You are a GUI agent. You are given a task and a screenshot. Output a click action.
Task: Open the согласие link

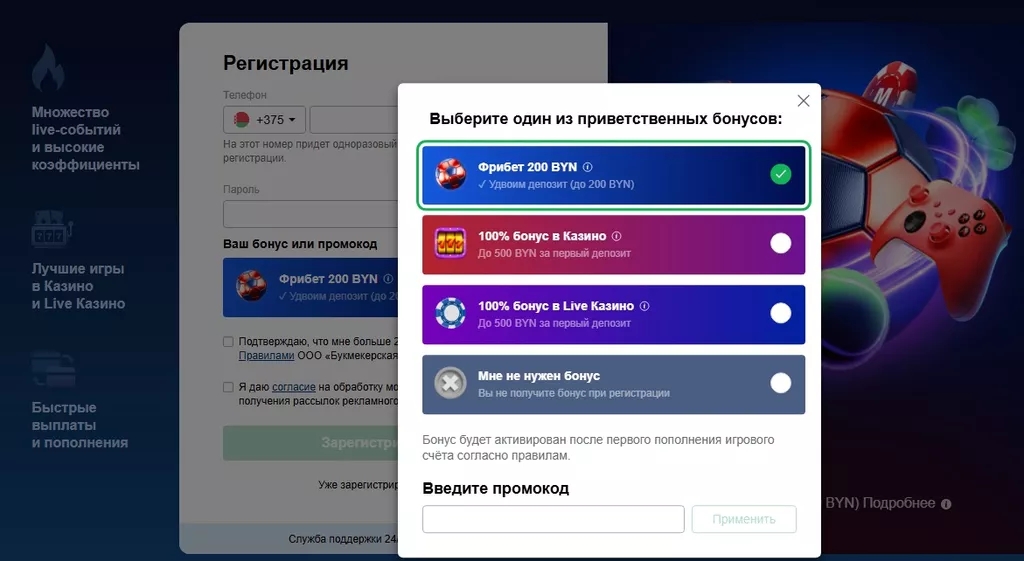click(x=294, y=387)
